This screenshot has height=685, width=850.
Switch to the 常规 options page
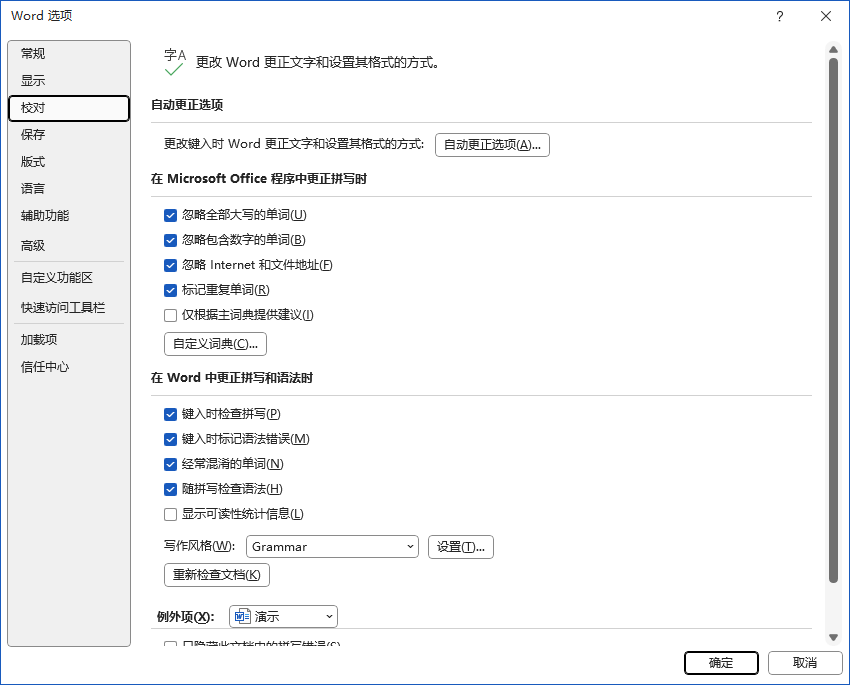(33, 53)
